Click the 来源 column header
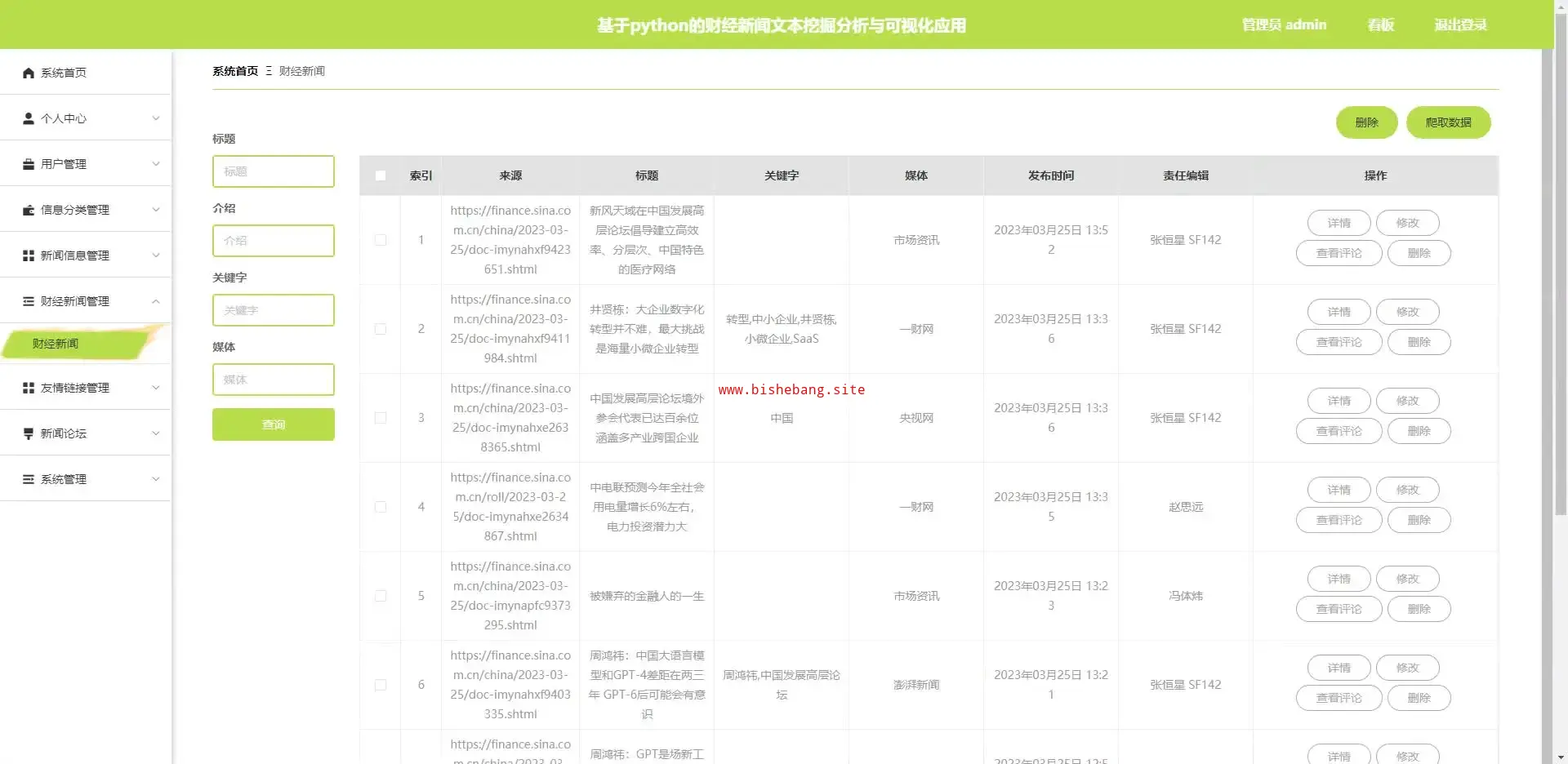 510,175
